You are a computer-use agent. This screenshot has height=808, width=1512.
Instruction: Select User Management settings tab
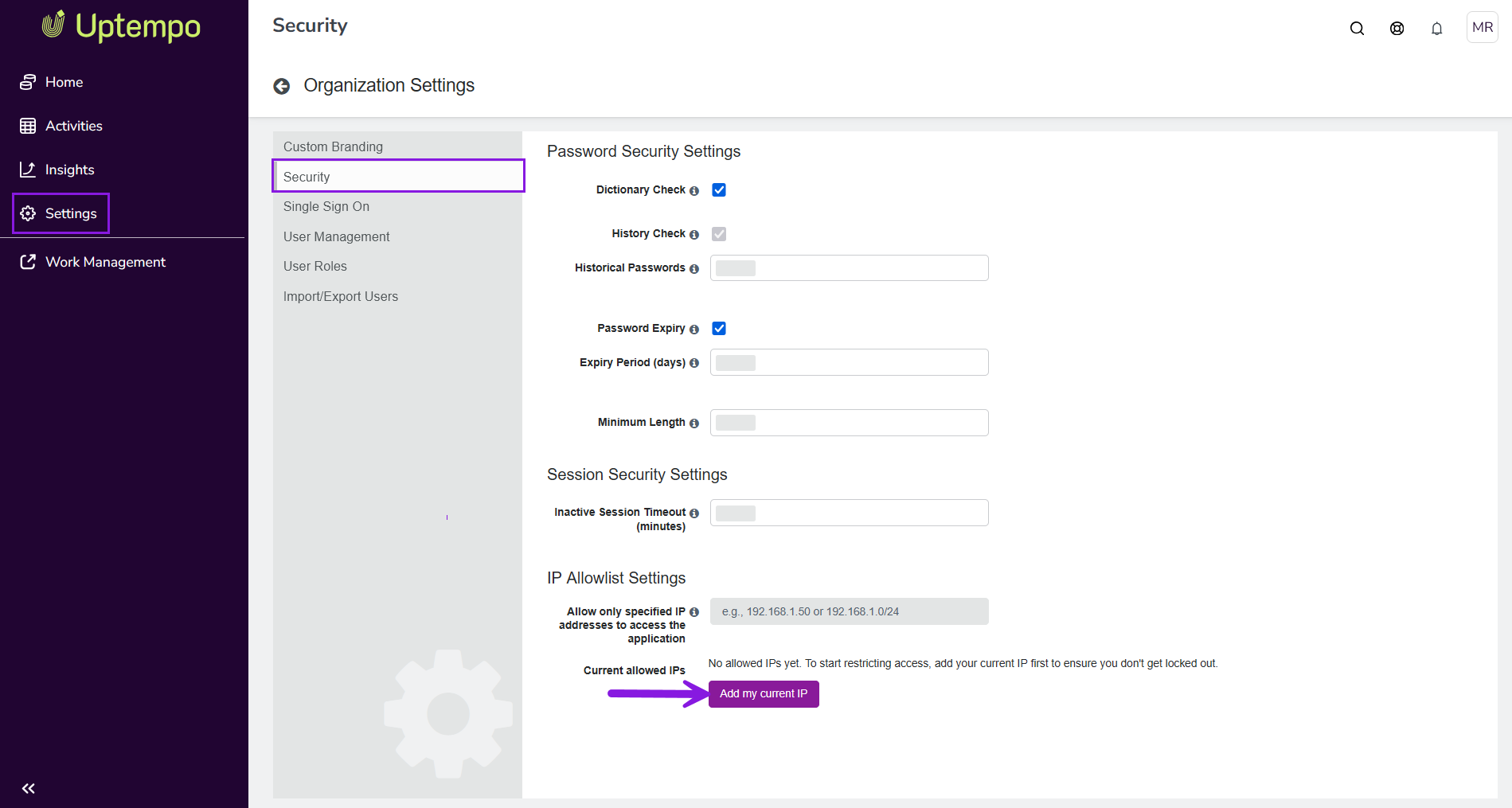coord(397,236)
